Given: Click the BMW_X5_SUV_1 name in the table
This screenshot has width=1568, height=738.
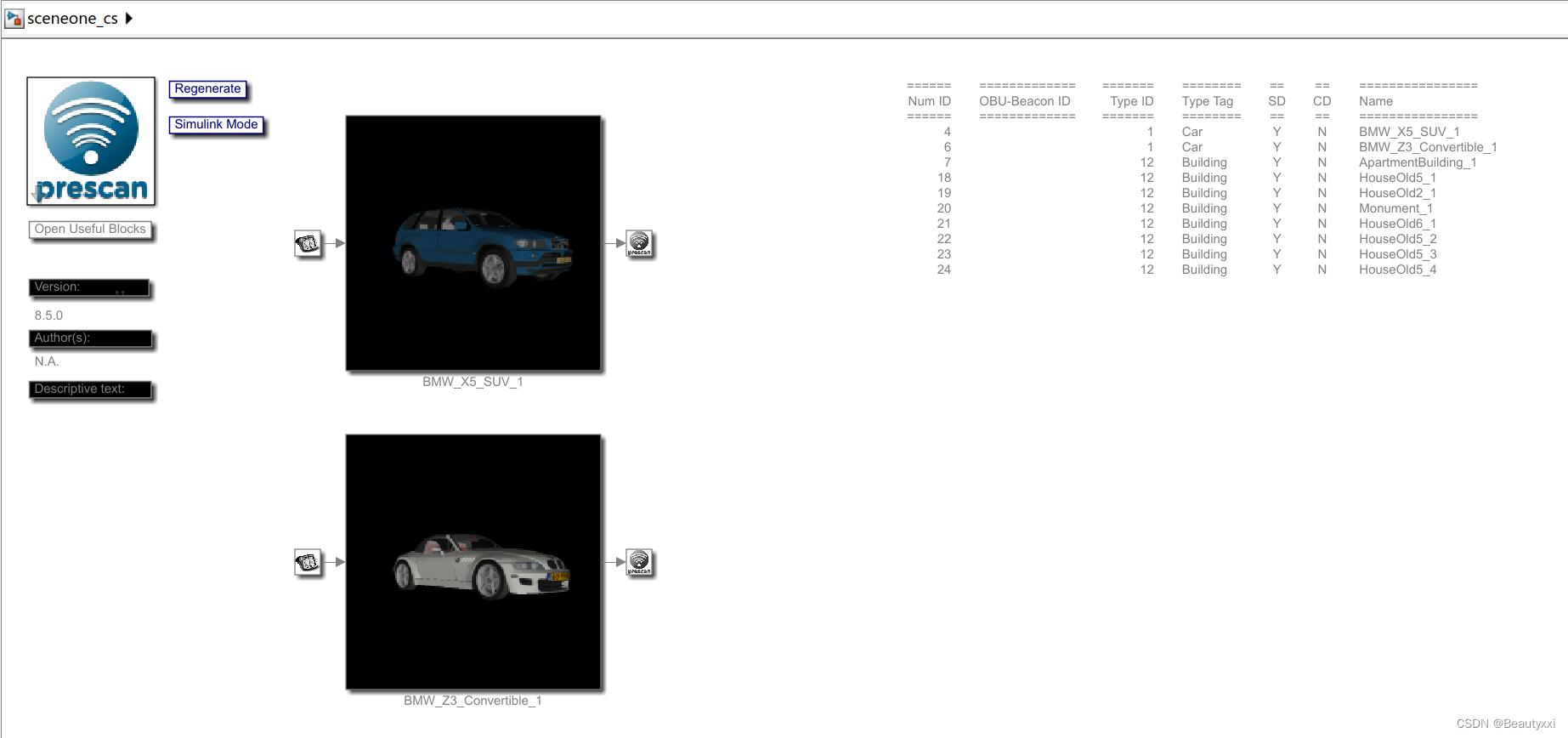Looking at the screenshot, I should pos(1409,132).
